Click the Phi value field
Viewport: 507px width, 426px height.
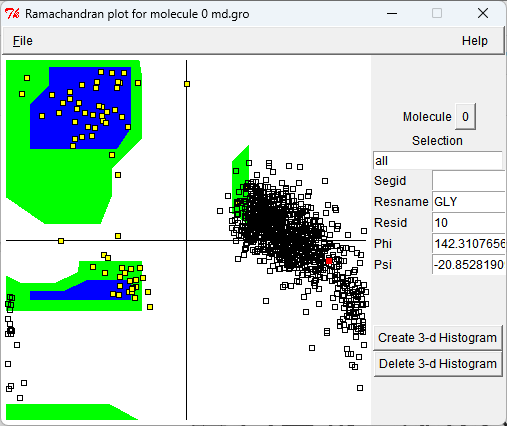point(469,244)
